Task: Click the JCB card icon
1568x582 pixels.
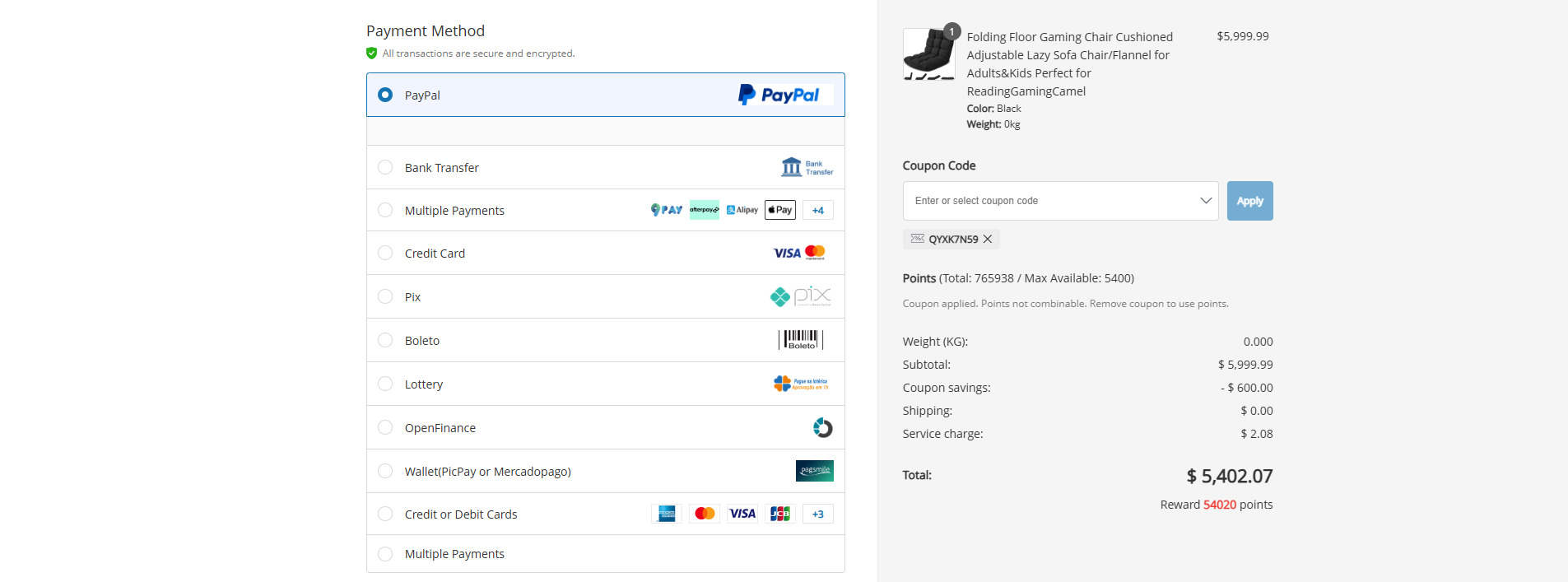Action: [779, 514]
